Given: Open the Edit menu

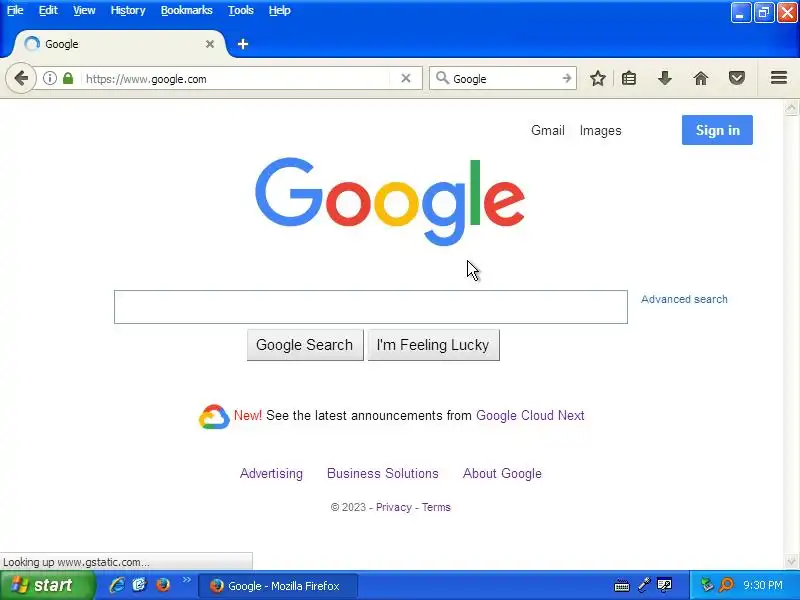Looking at the screenshot, I should click(48, 10).
